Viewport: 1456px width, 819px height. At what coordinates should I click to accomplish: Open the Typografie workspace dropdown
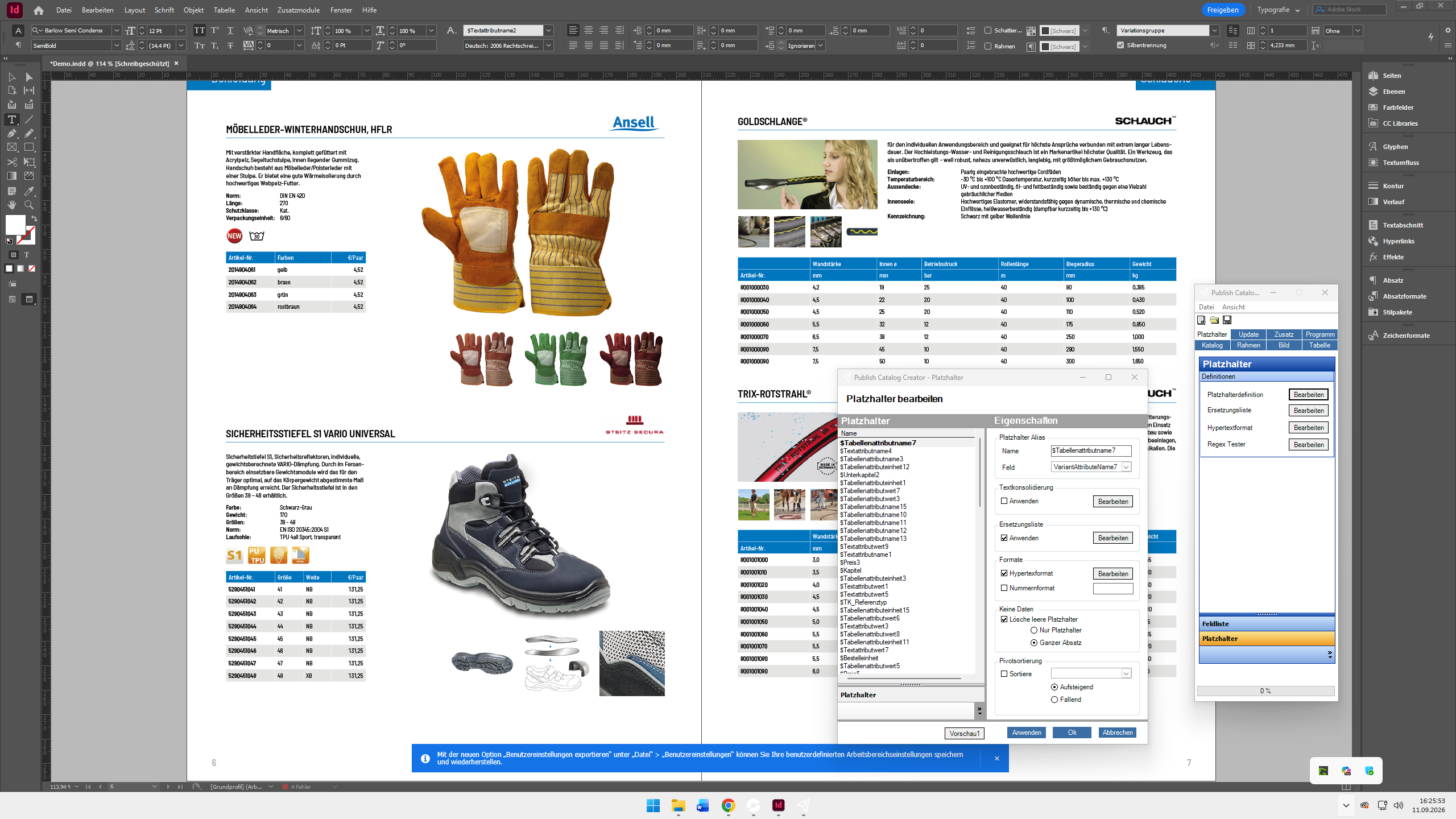[x=1278, y=10]
